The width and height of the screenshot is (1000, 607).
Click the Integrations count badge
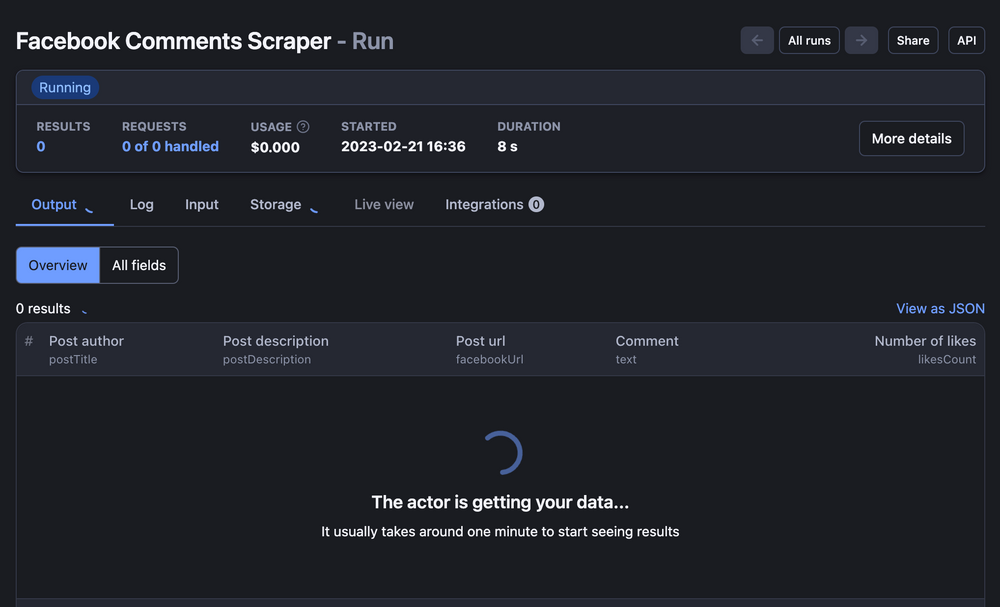[x=536, y=205]
